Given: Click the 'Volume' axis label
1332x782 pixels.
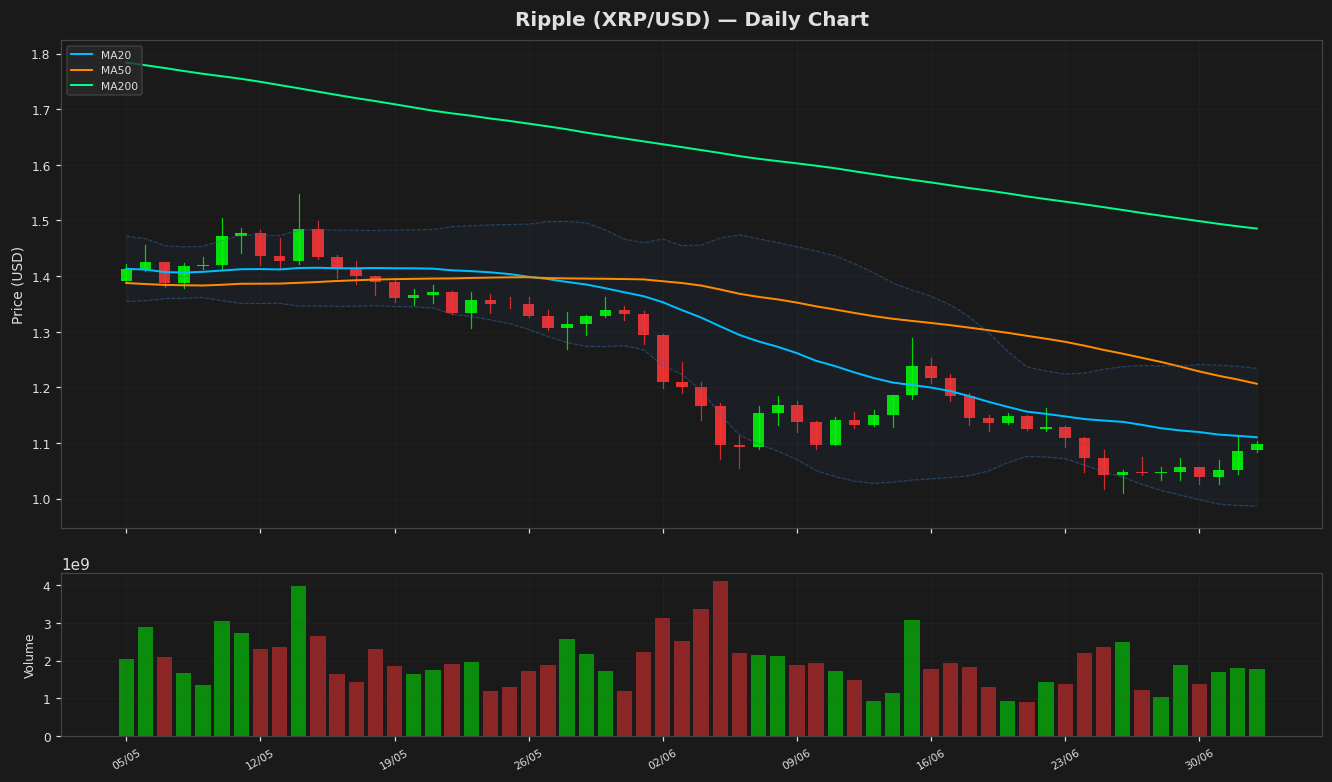Looking at the screenshot, I should 30,655.
